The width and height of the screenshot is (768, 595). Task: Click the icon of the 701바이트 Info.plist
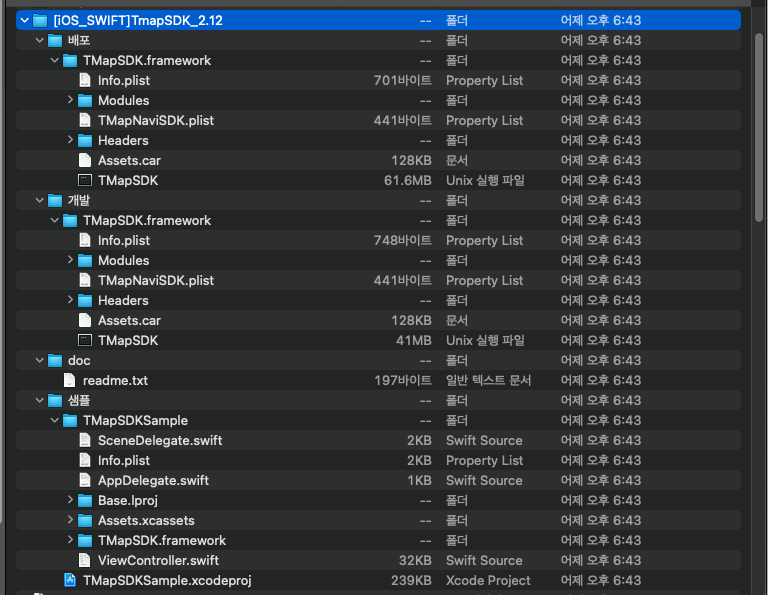coord(85,80)
